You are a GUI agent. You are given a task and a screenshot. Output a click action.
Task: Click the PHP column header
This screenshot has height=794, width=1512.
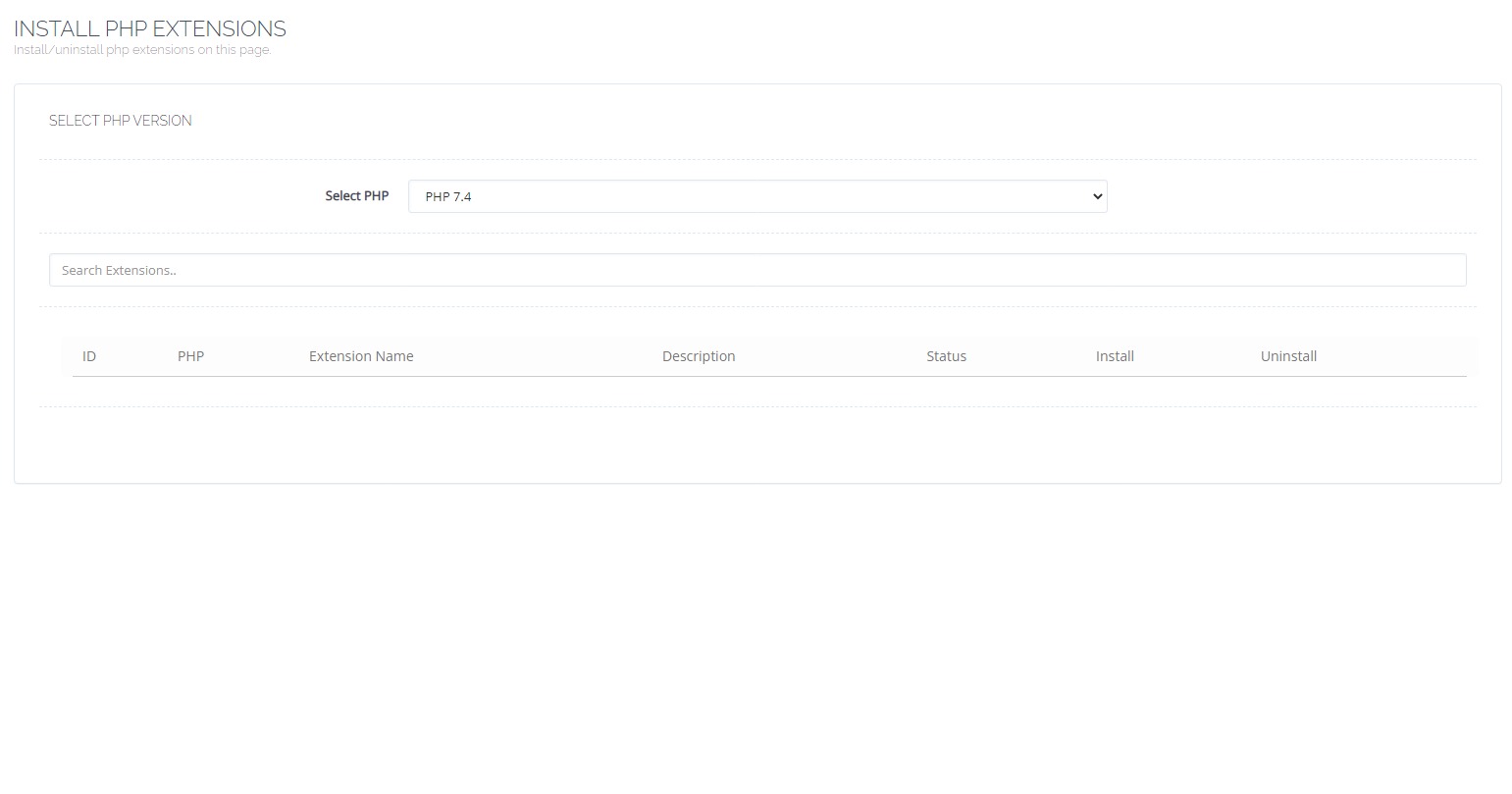pos(190,356)
